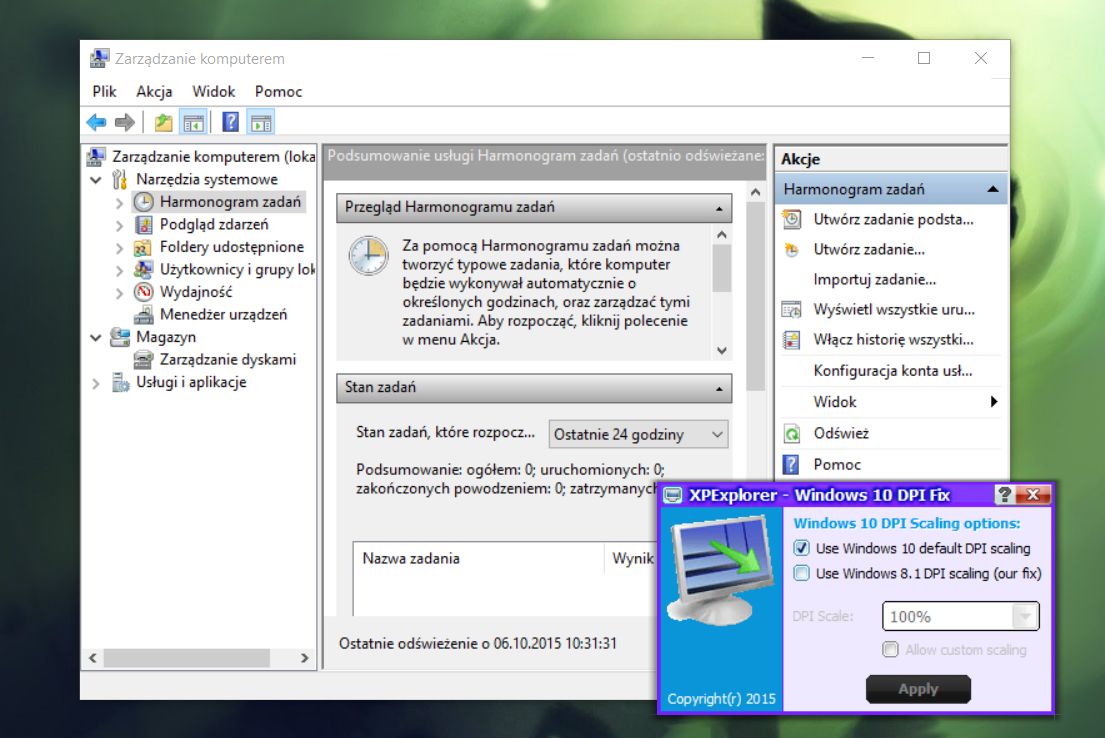Viewport: 1105px width, 738px height.
Task: Click the Back navigation arrow
Action: pos(96,122)
